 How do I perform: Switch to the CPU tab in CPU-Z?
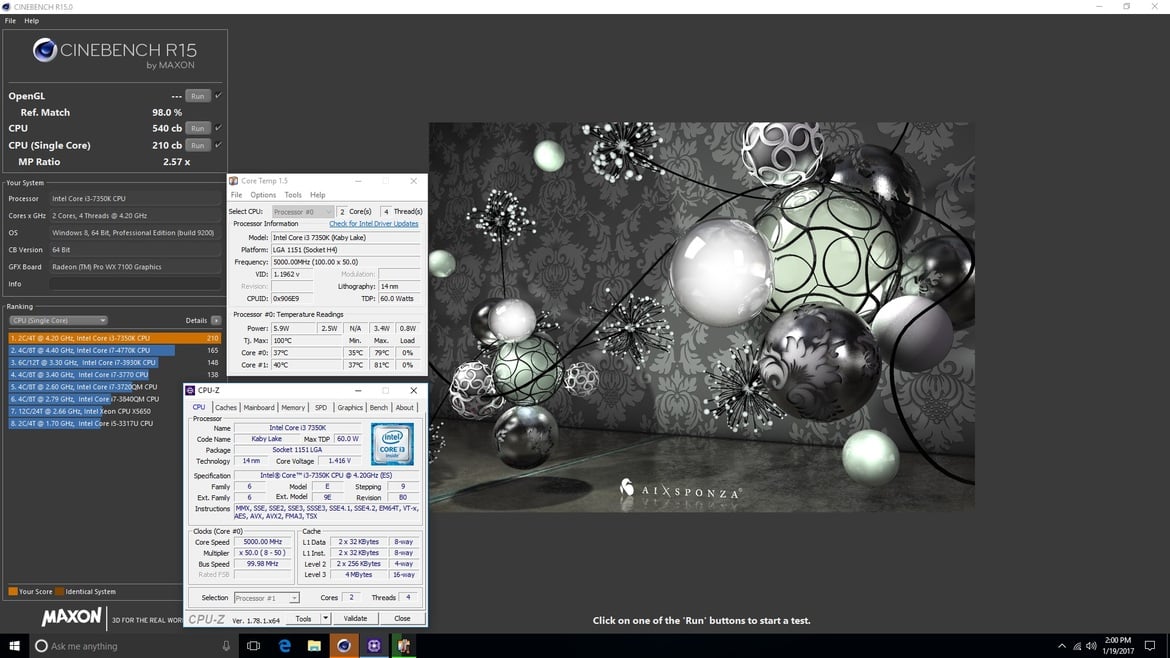(x=198, y=407)
